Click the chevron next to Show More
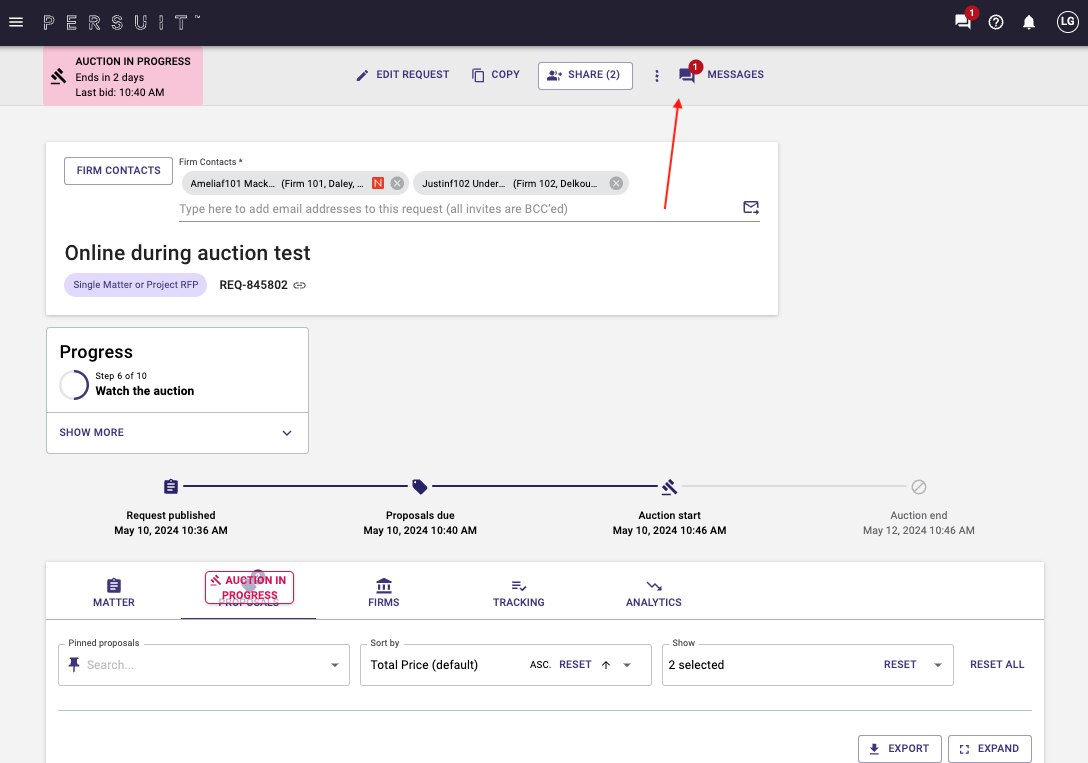The image size is (1088, 763). tap(287, 433)
